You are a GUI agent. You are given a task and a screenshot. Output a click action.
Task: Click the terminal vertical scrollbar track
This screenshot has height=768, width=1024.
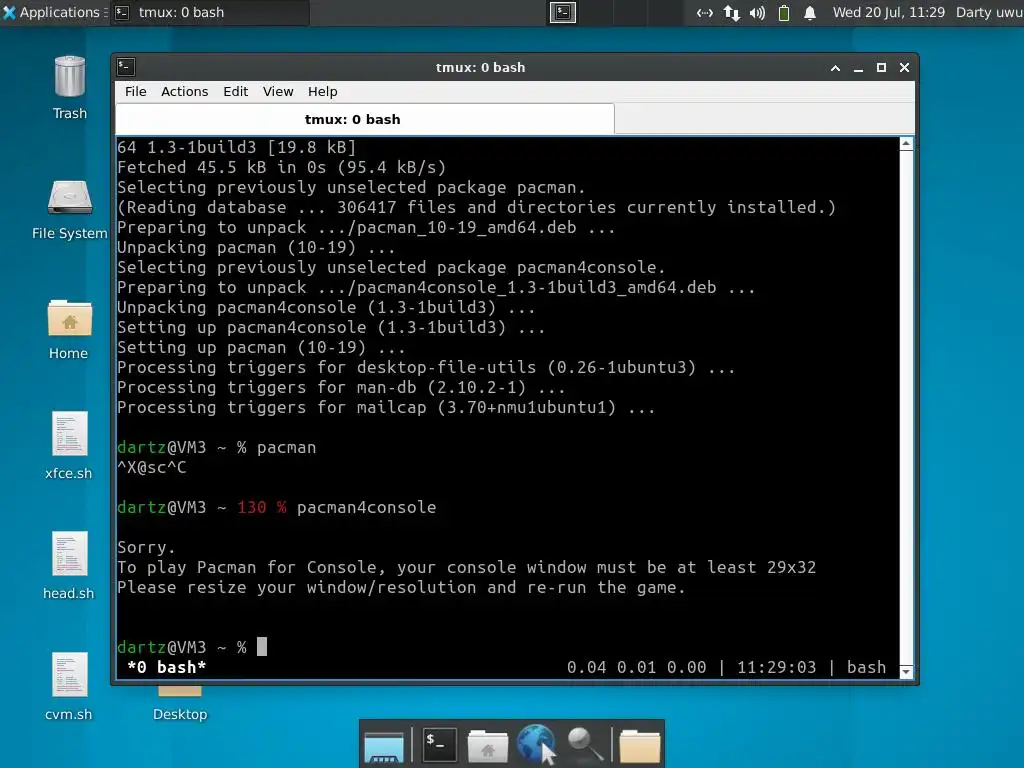[906, 408]
